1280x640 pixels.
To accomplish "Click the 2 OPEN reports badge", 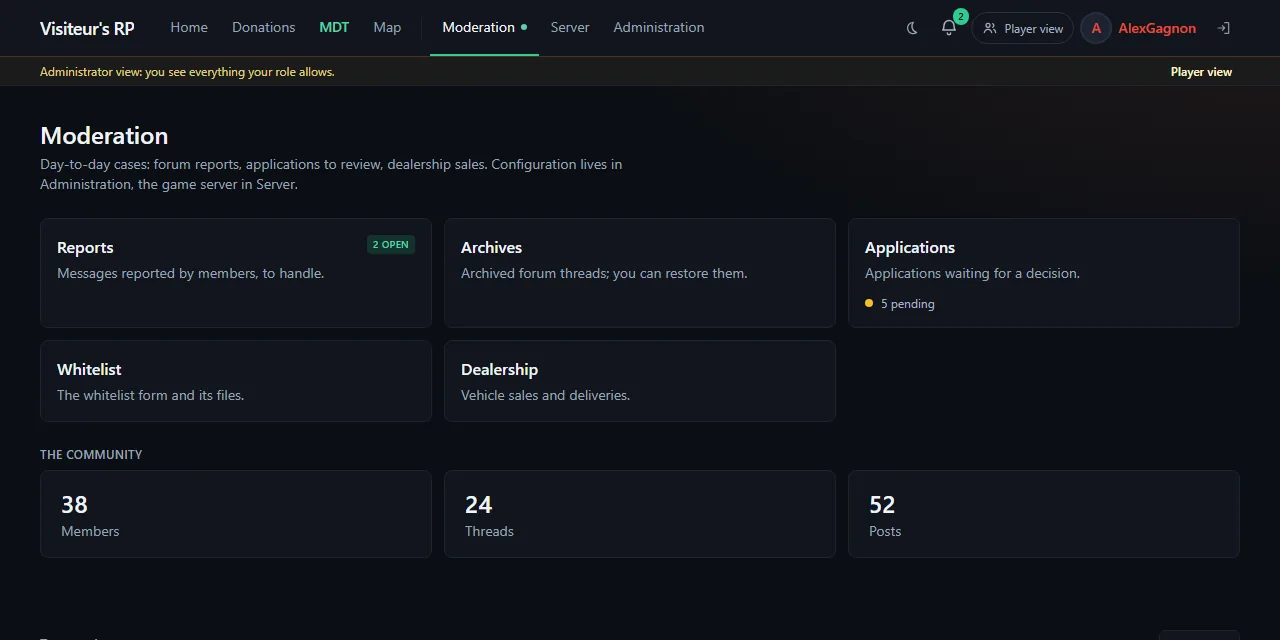I will 391,244.
